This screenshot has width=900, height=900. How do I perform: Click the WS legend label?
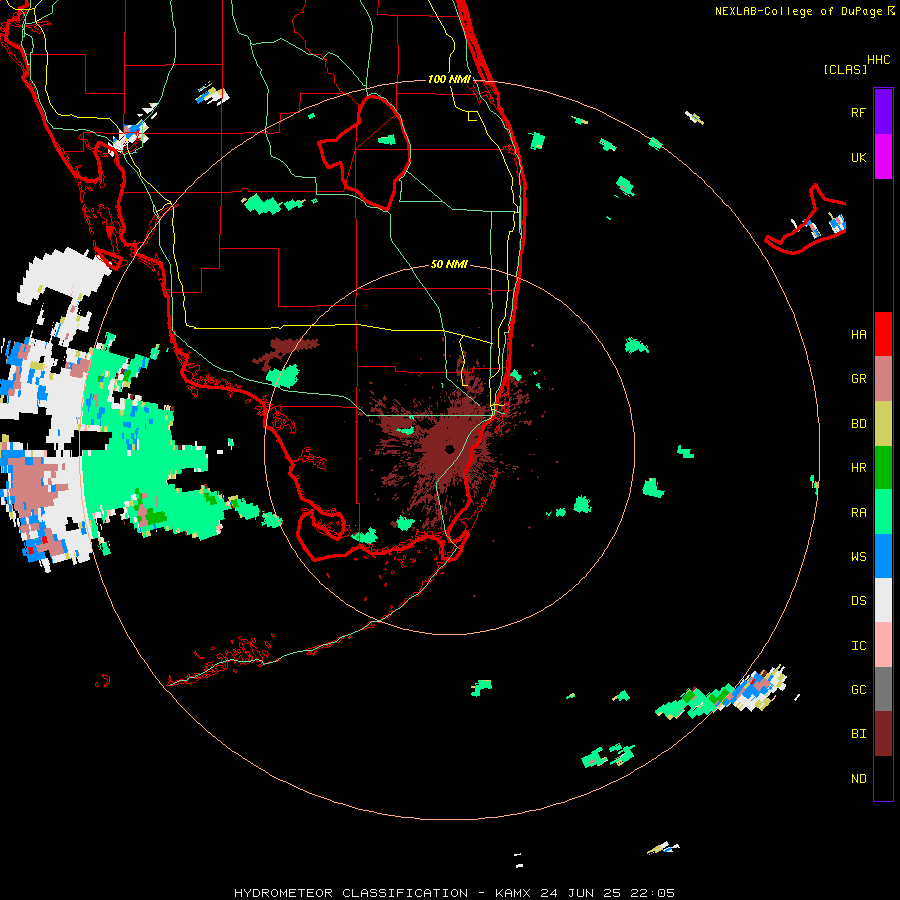point(858,556)
